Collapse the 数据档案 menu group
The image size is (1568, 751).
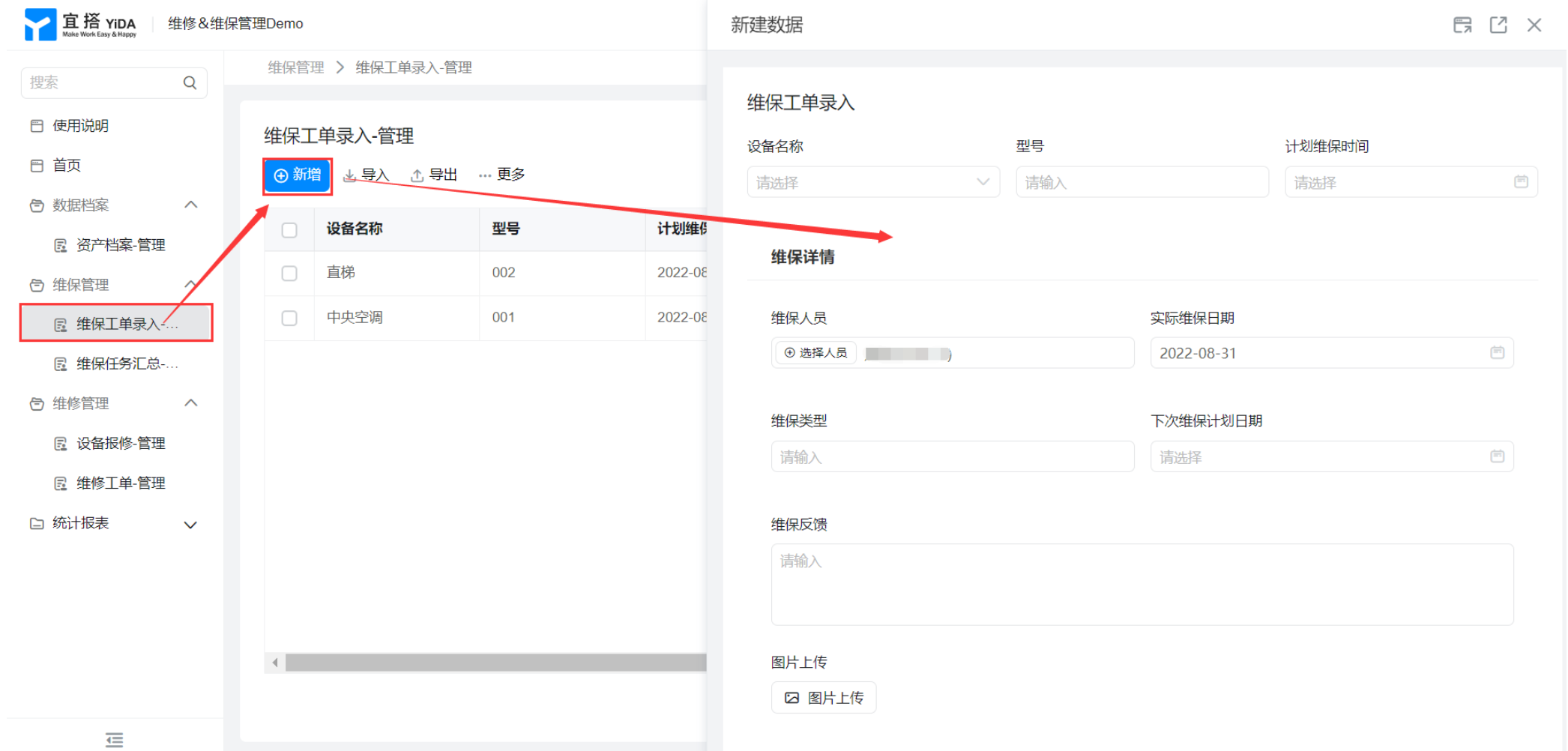[x=191, y=205]
